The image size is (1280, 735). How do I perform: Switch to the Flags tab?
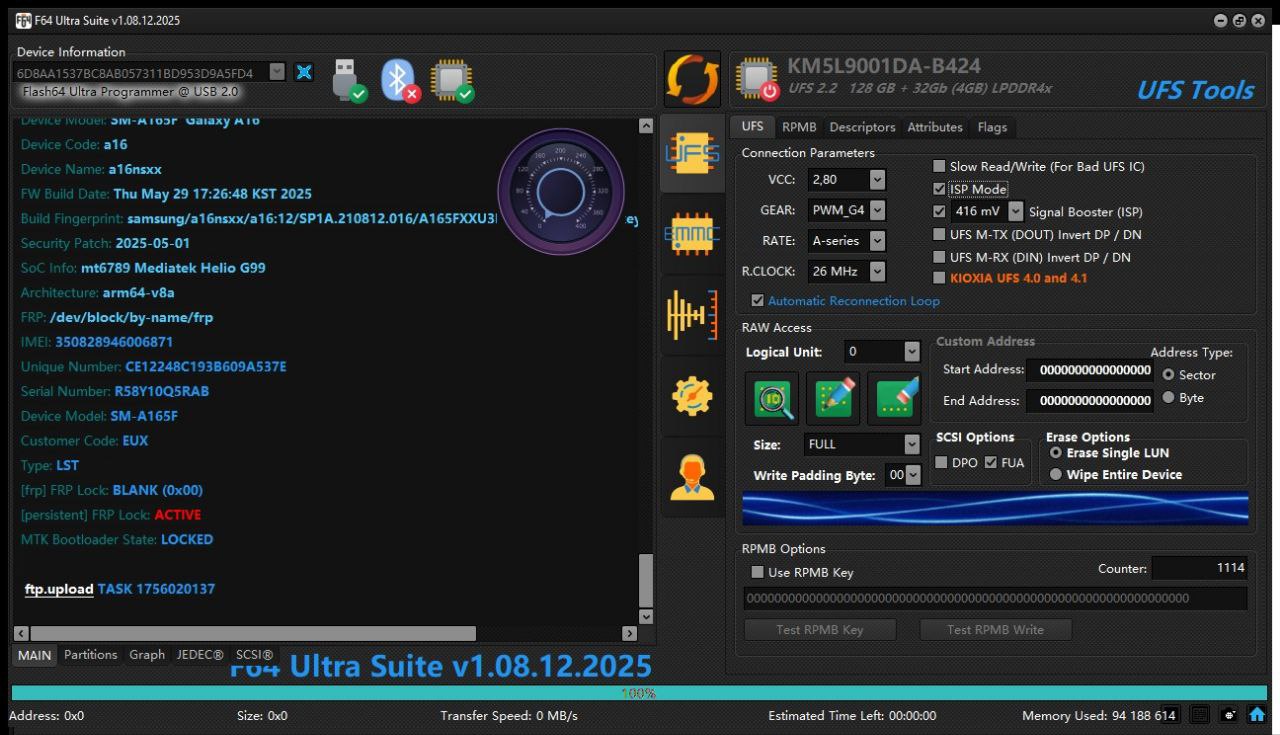click(992, 127)
